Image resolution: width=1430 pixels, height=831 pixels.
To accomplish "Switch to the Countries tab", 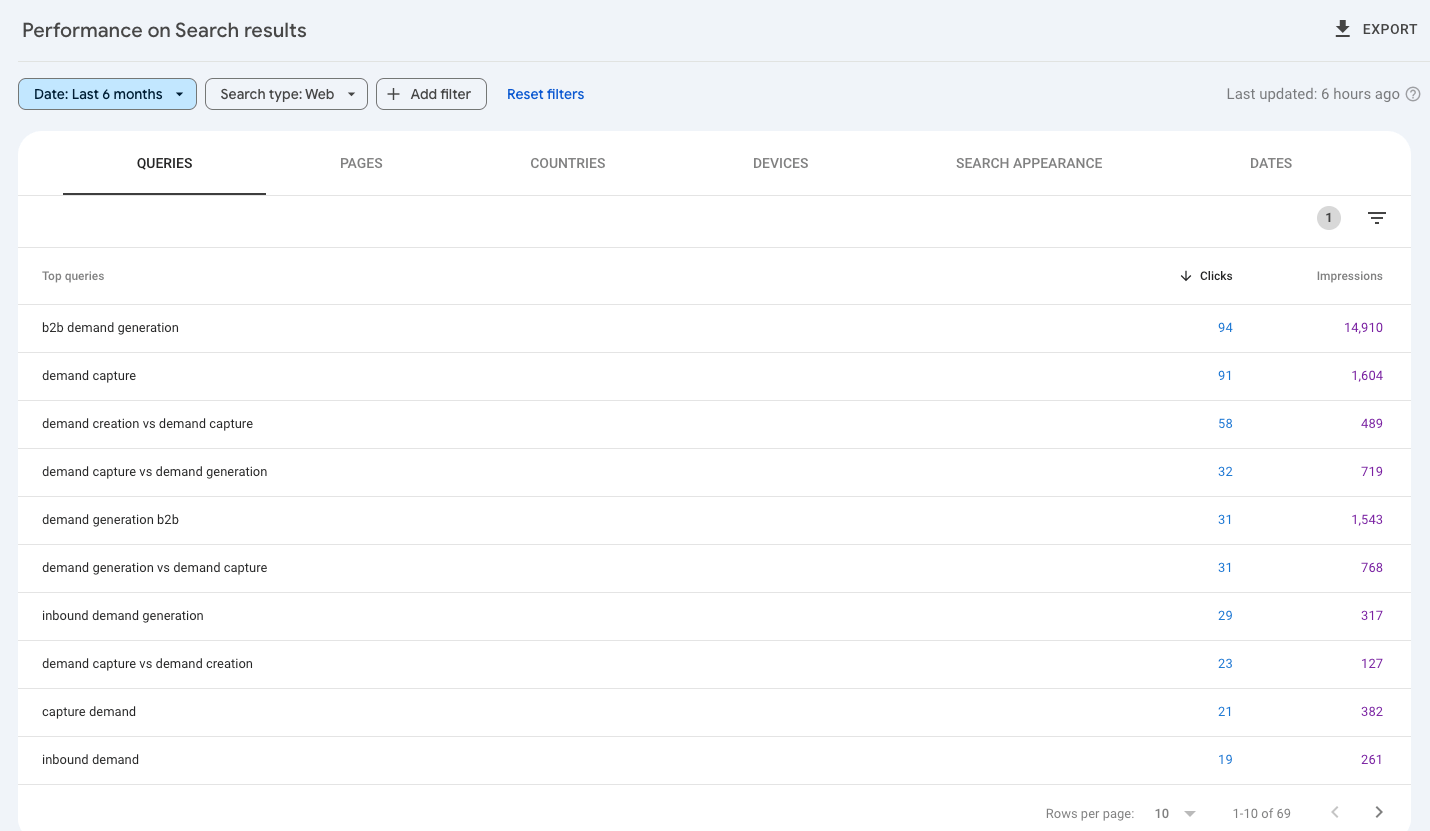I will 567,163.
